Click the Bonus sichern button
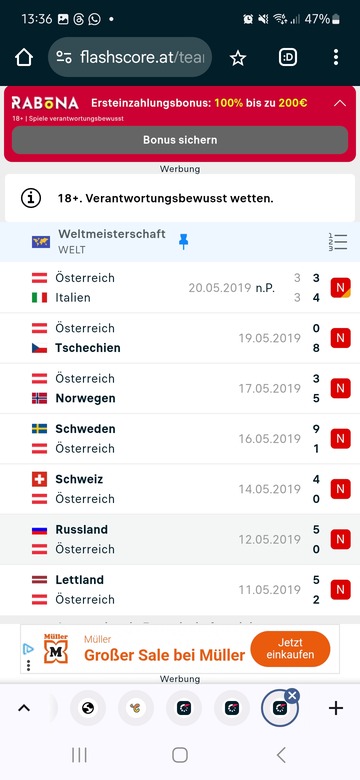 tap(180, 140)
